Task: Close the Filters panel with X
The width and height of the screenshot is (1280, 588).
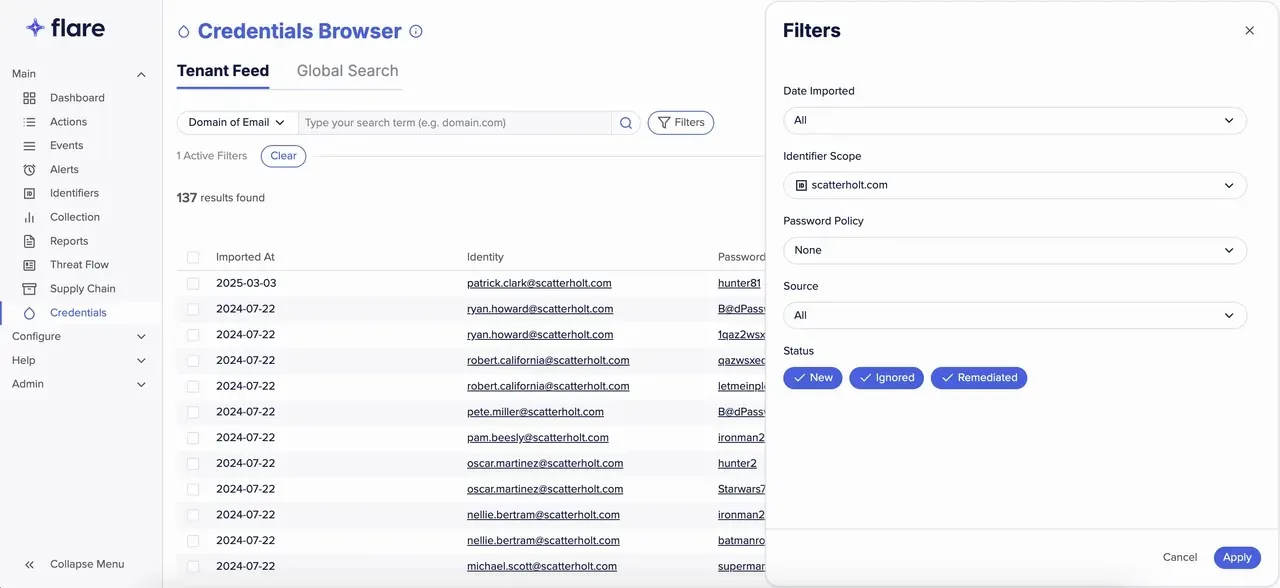Action: (x=1249, y=31)
